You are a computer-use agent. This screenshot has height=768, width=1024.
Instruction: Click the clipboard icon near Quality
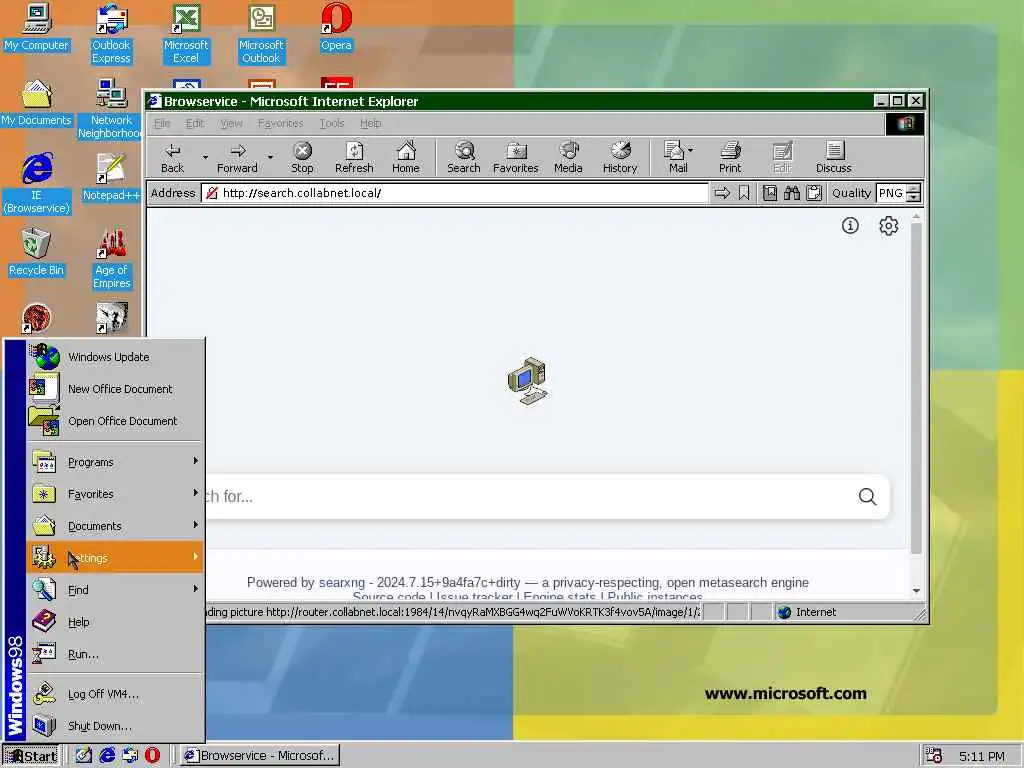tap(814, 193)
